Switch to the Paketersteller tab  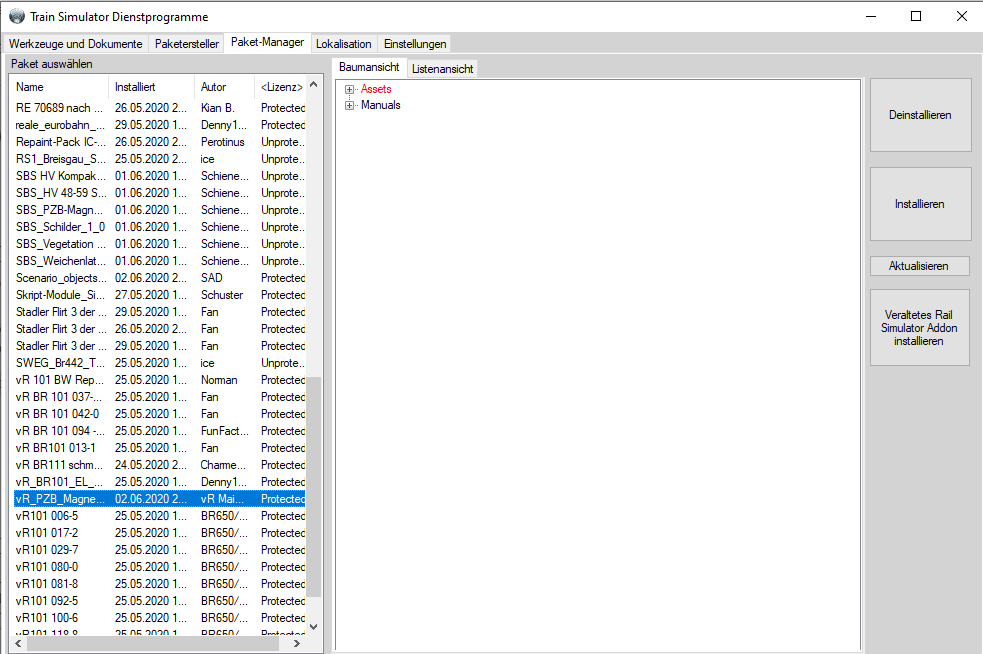187,44
